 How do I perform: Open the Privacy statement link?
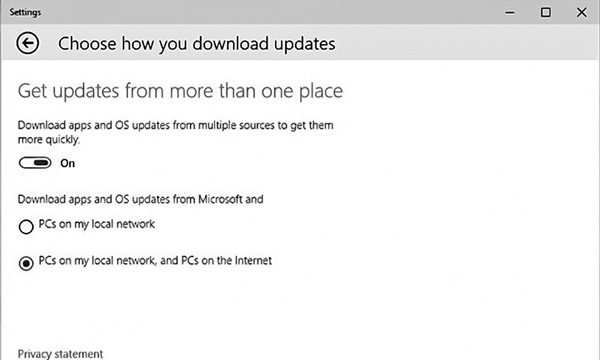coord(60,354)
